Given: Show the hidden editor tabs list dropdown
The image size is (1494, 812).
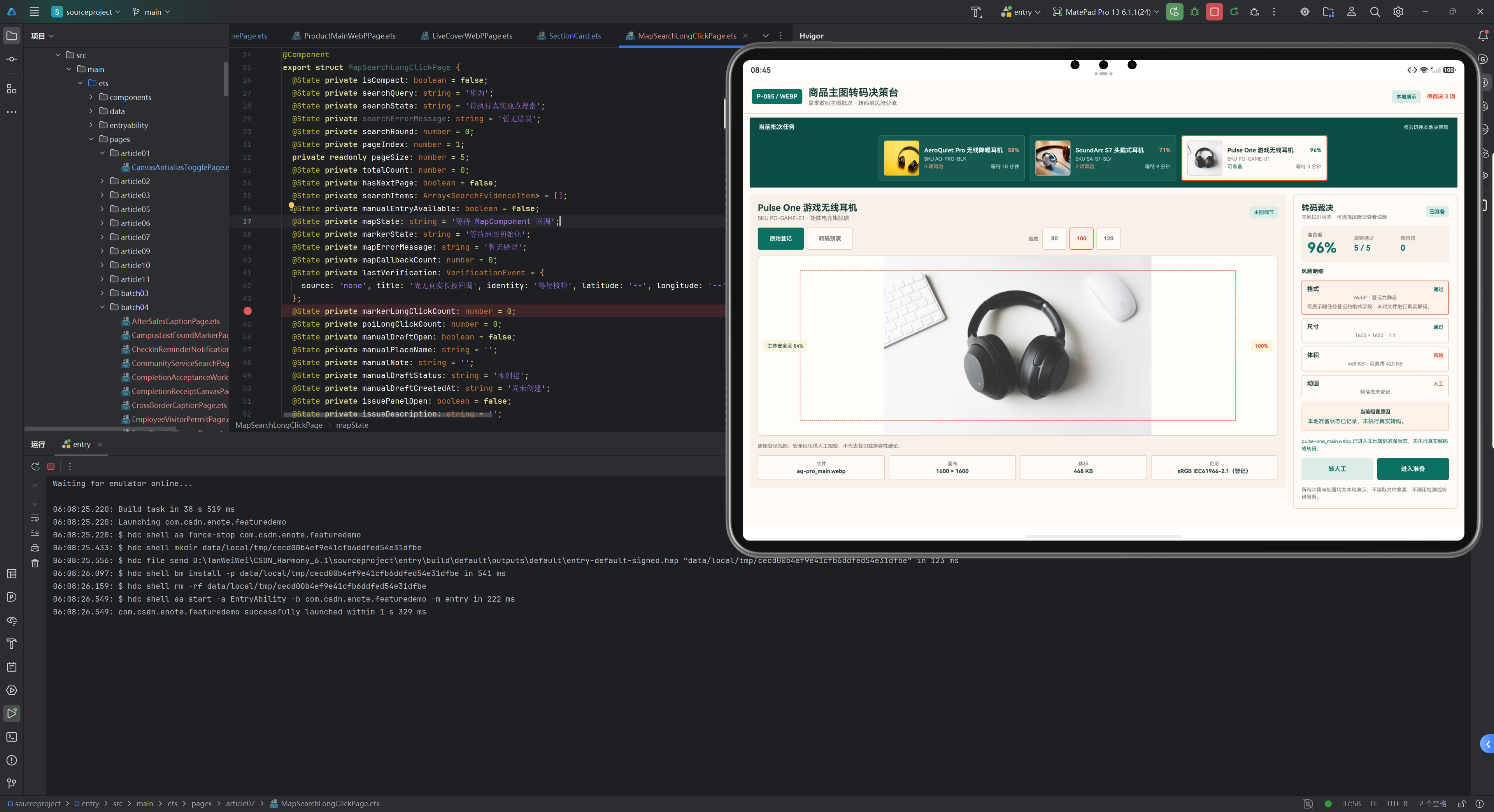Looking at the screenshot, I should point(766,36).
